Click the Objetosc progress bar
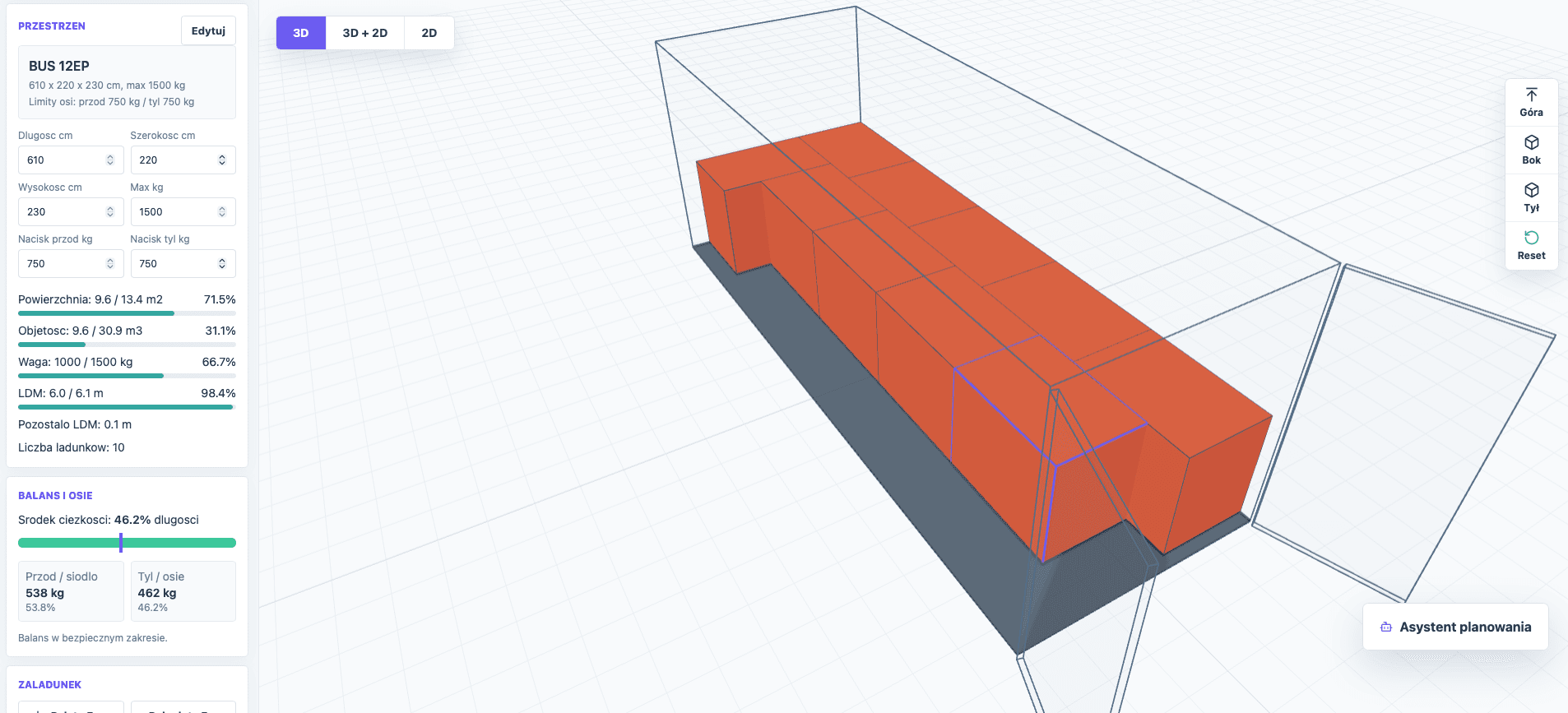This screenshot has width=1568, height=713. 127,345
